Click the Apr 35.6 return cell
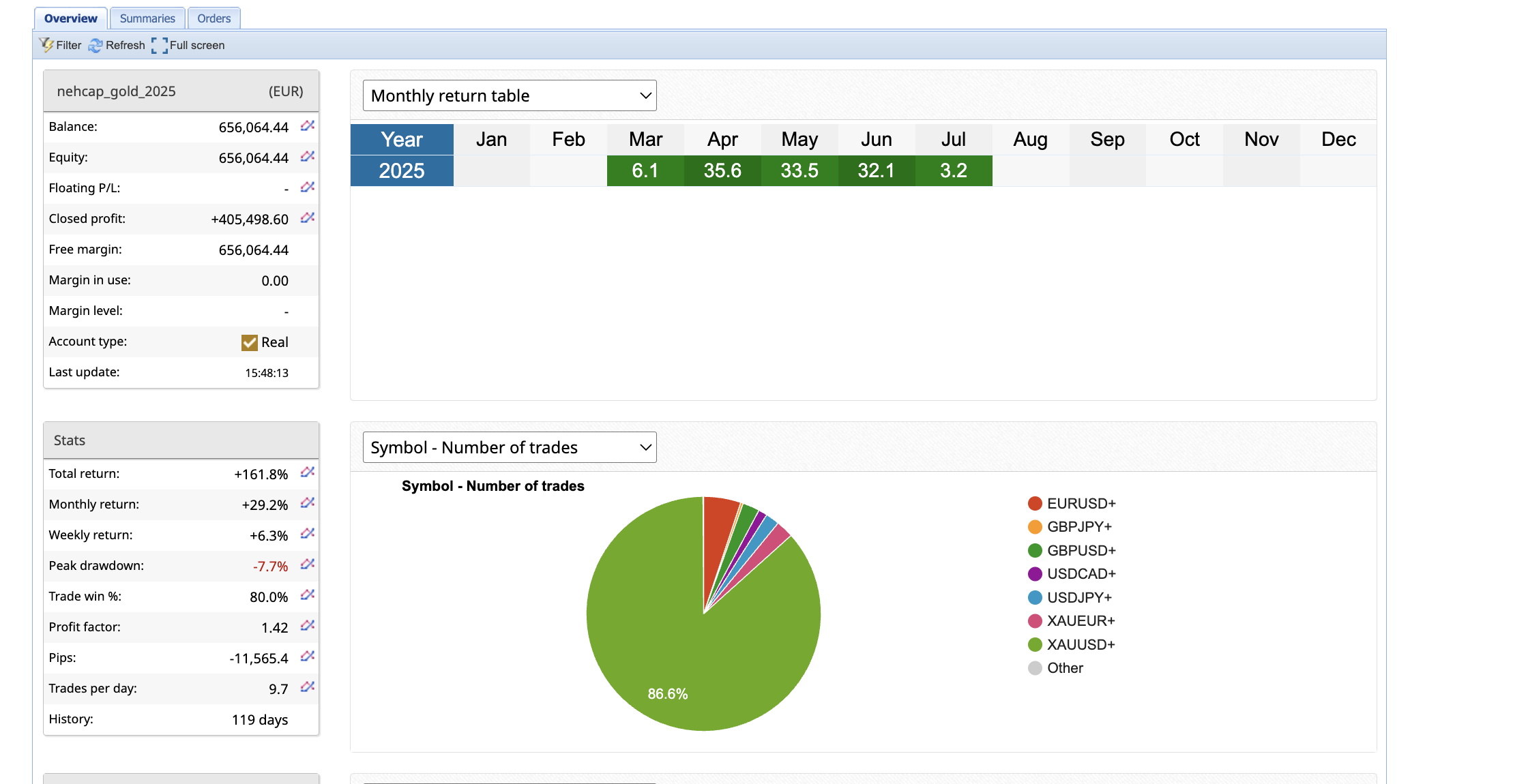This screenshot has width=1513, height=784. (722, 170)
